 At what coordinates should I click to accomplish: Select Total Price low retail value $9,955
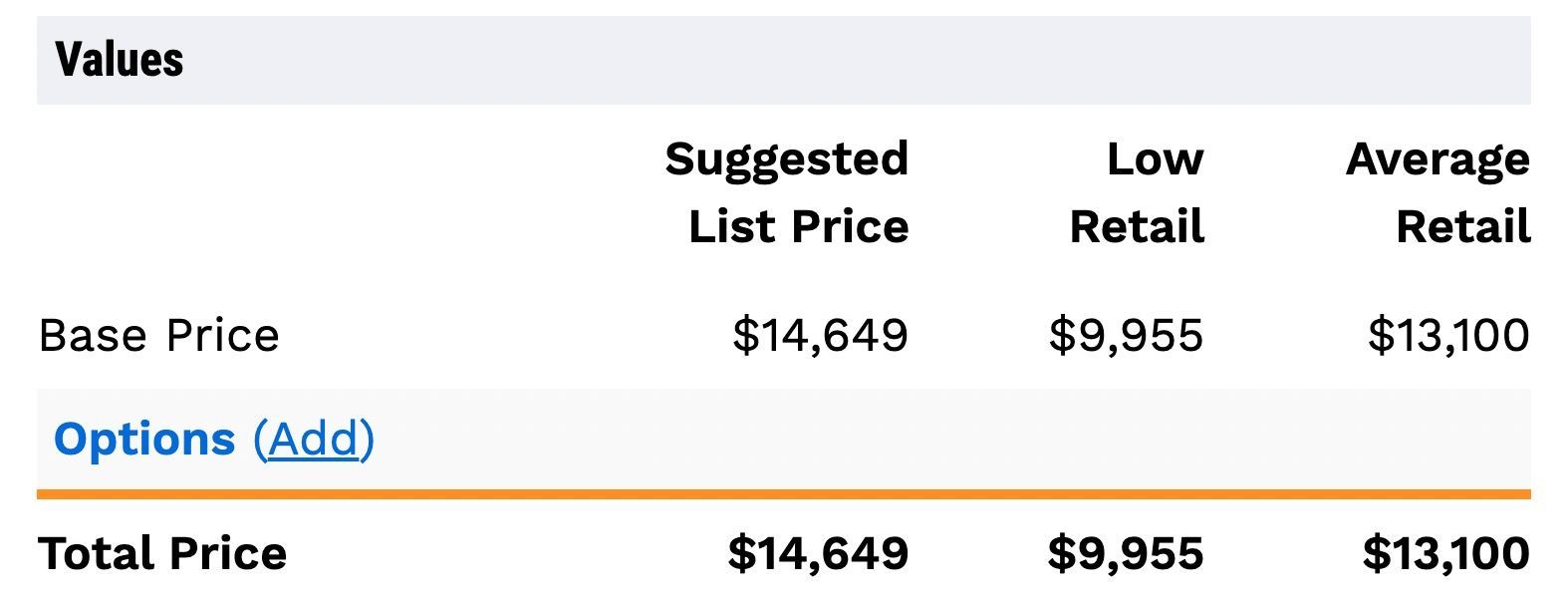coord(1126,553)
